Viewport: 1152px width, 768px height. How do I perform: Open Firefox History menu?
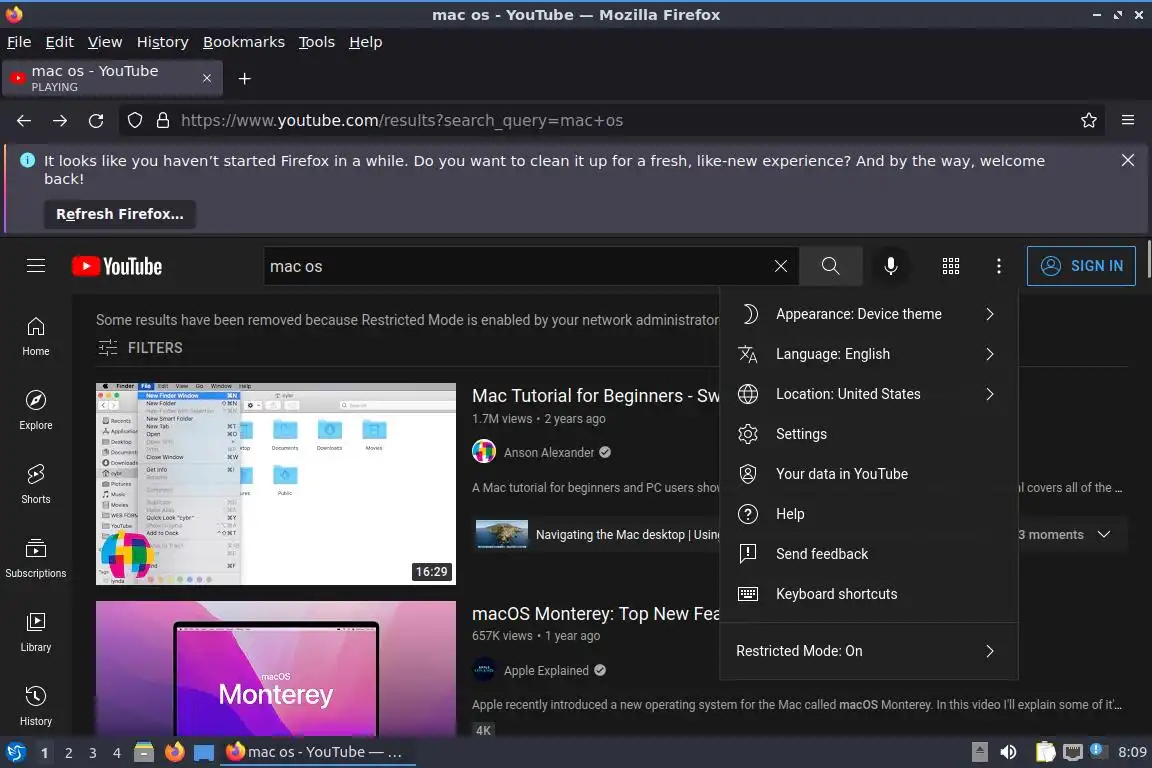click(x=162, y=42)
